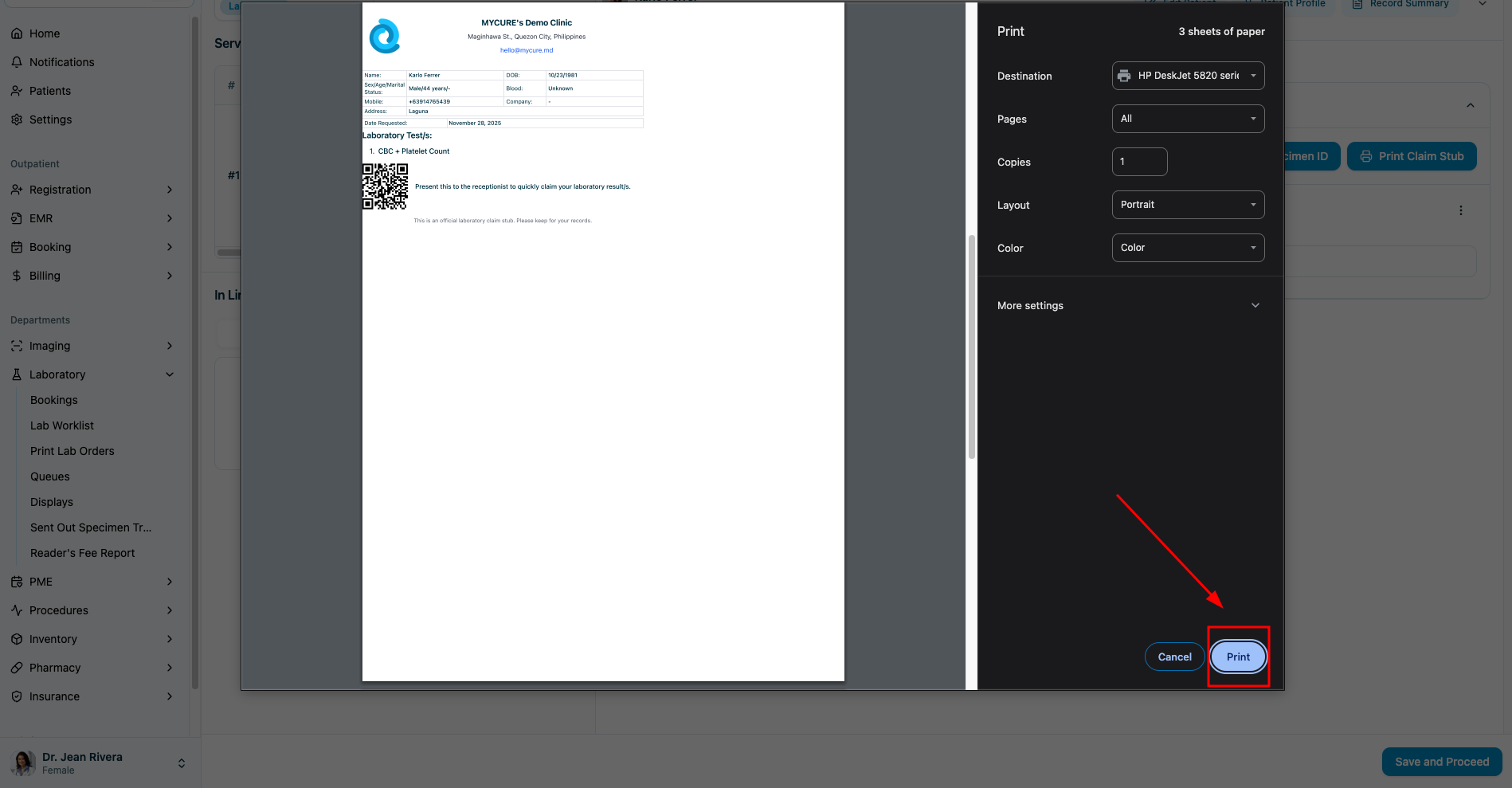Change the Color mode dropdown
Screen dimensions: 1512x788
pos(1188,248)
